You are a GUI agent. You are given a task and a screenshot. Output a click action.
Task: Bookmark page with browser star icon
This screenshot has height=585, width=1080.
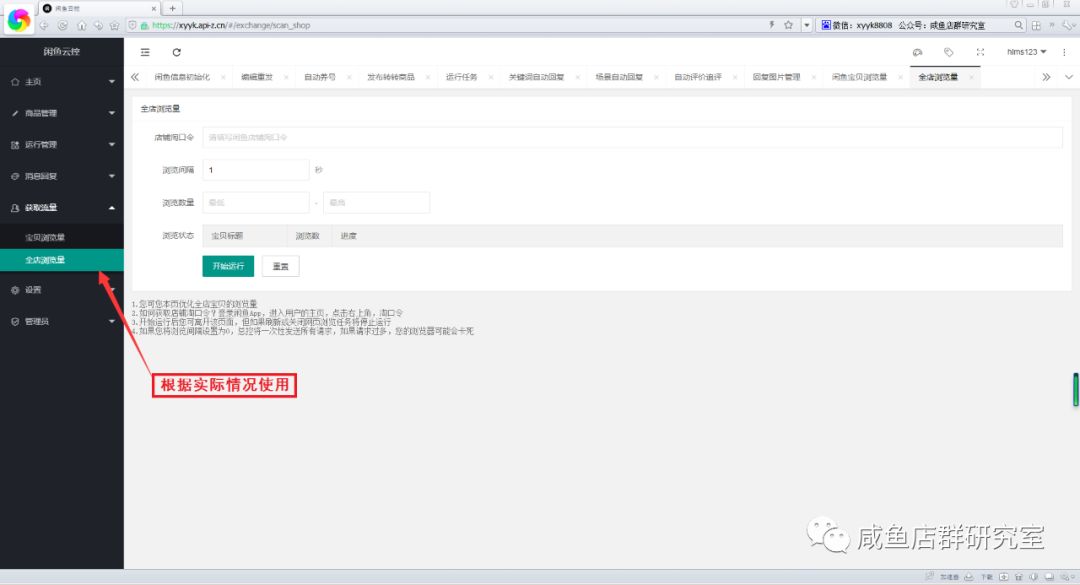point(788,25)
